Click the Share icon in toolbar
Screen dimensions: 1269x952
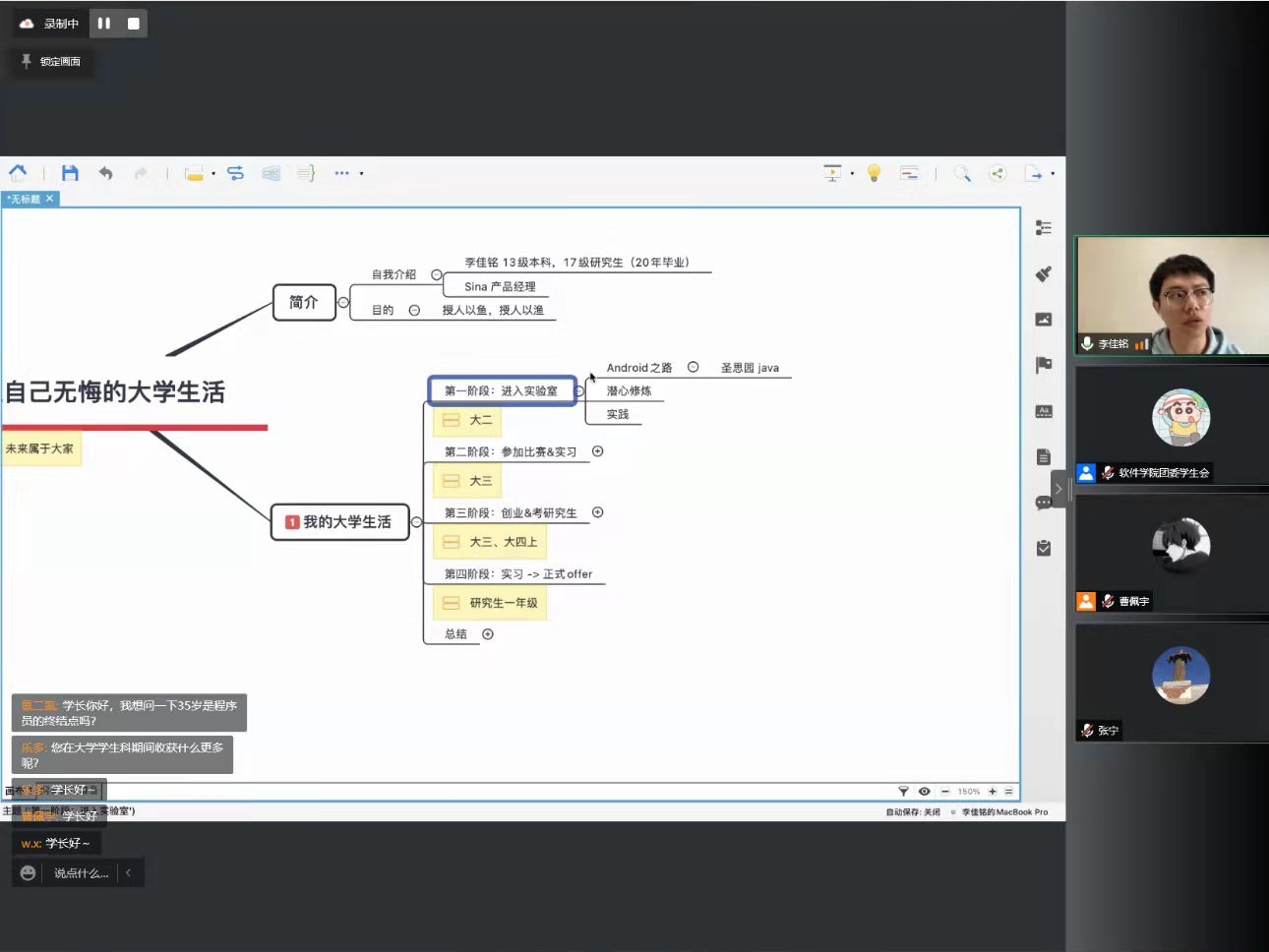(997, 173)
